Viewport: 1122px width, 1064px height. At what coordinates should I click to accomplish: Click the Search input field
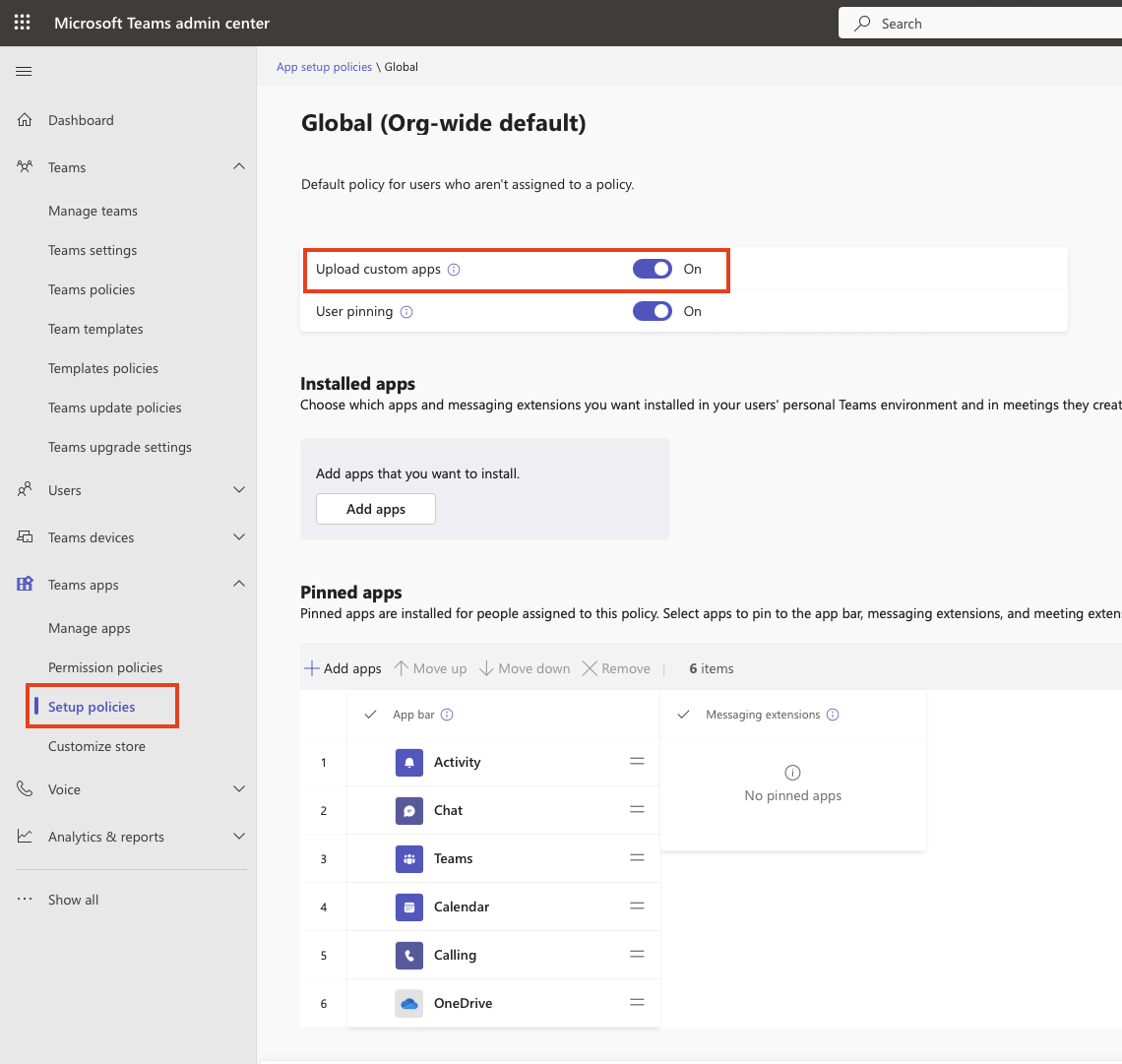[x=980, y=24]
